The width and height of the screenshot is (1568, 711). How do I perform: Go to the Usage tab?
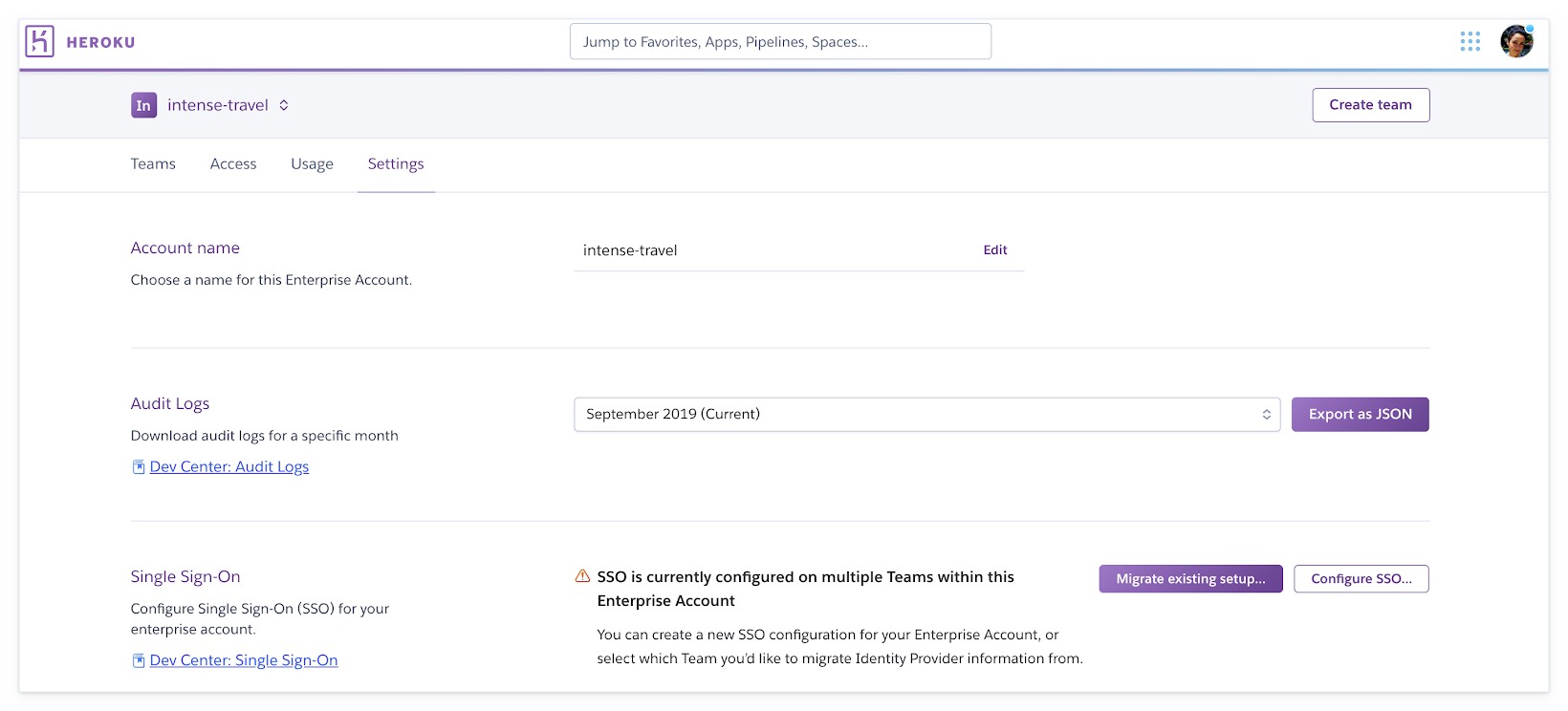(312, 164)
